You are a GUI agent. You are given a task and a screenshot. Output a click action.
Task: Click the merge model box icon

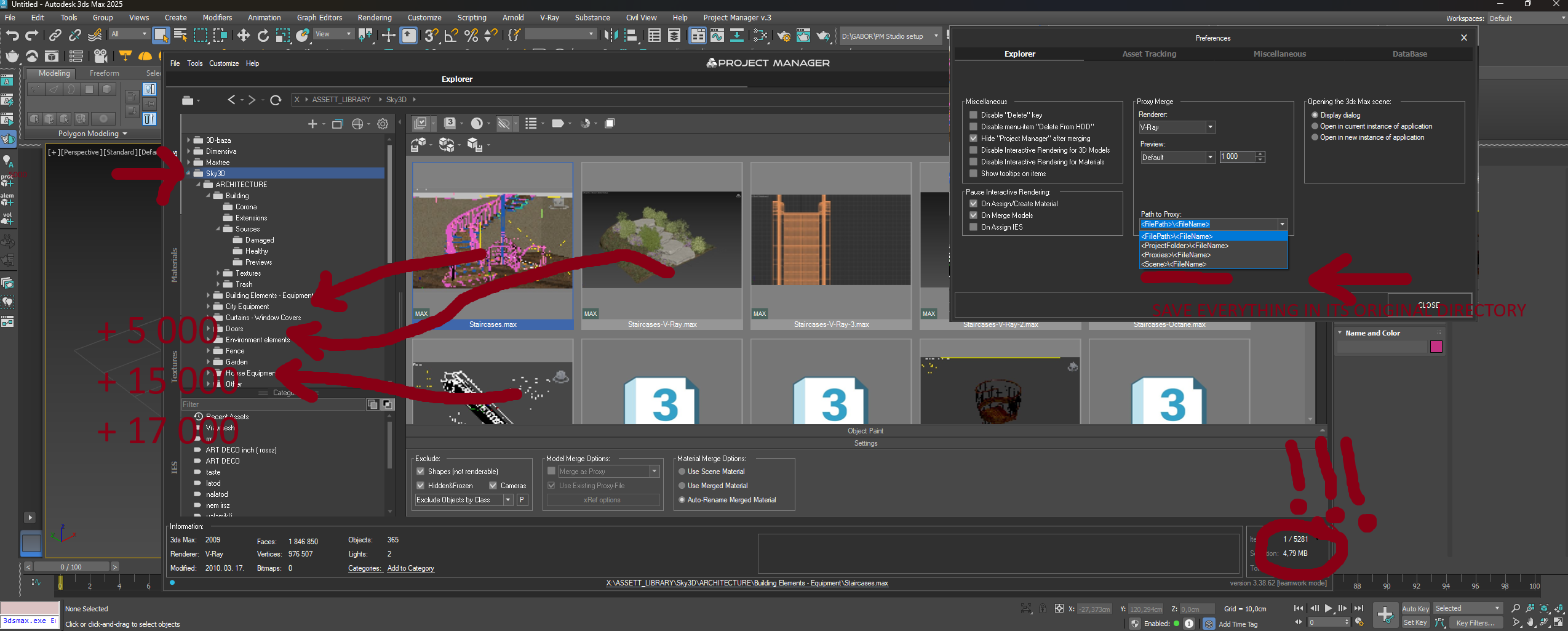418,145
